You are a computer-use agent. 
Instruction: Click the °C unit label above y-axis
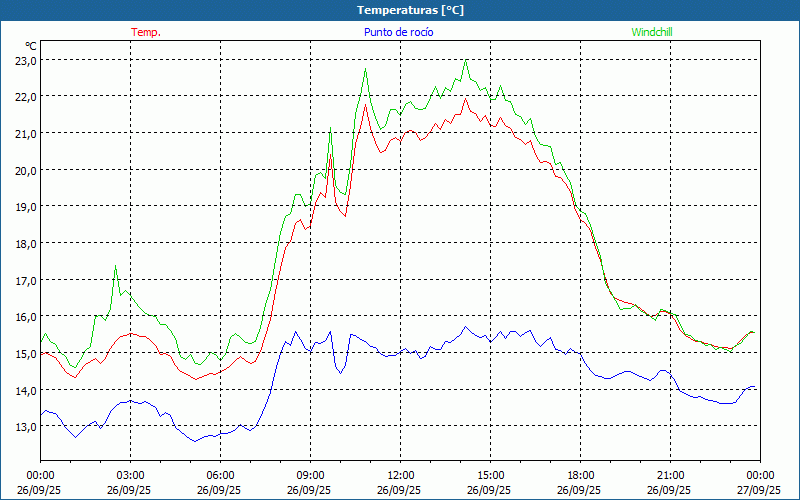click(31, 46)
